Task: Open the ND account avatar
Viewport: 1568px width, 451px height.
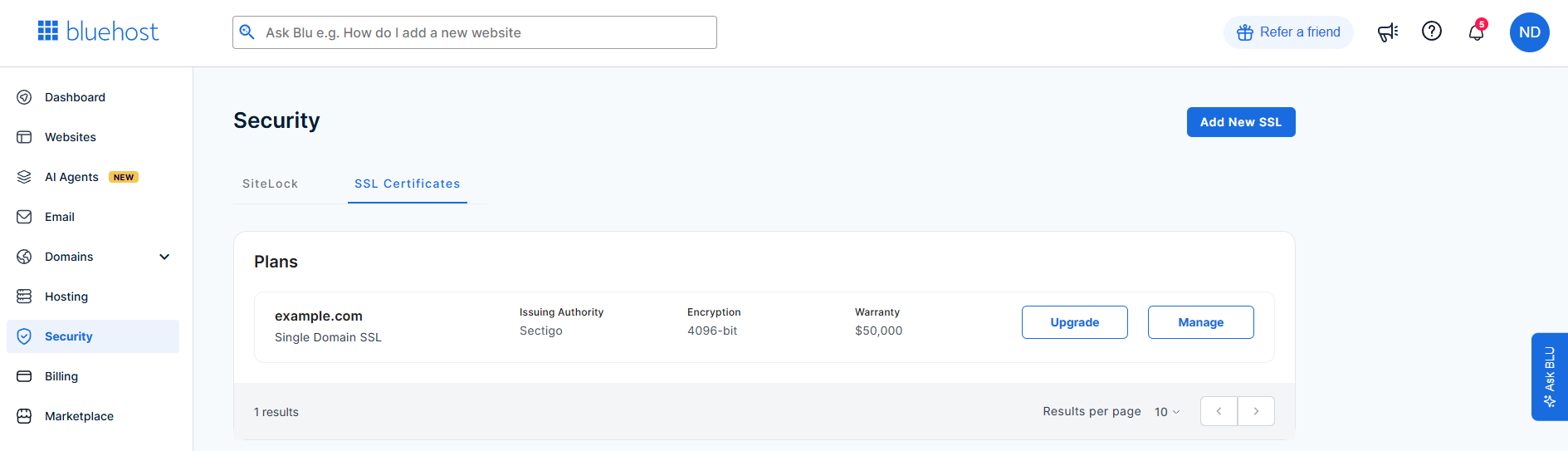Action: point(1530,32)
